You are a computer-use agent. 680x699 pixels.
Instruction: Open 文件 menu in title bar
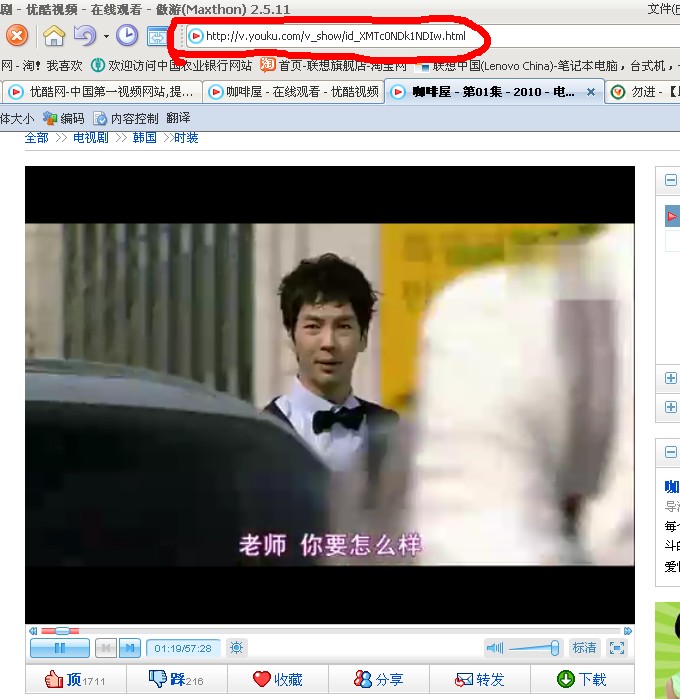pos(664,8)
